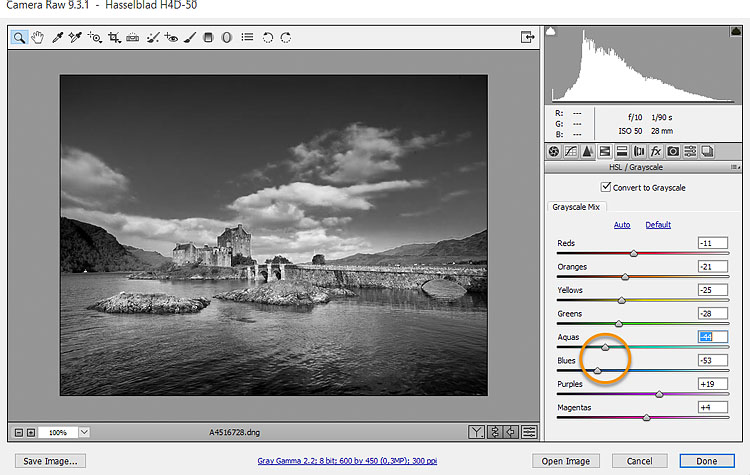Viewport: 750px width, 475px height.
Task: Toggle full screen mode icon
Action: (527, 38)
